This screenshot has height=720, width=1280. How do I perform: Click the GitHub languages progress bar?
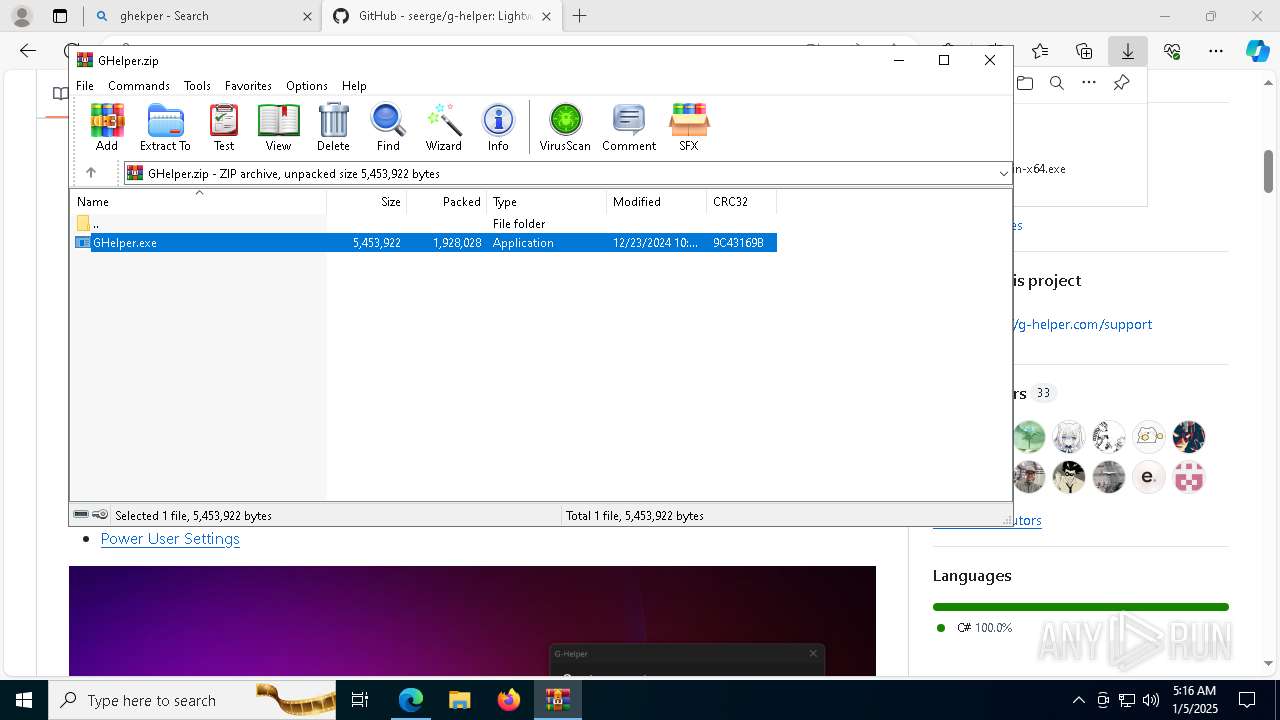(1080, 607)
